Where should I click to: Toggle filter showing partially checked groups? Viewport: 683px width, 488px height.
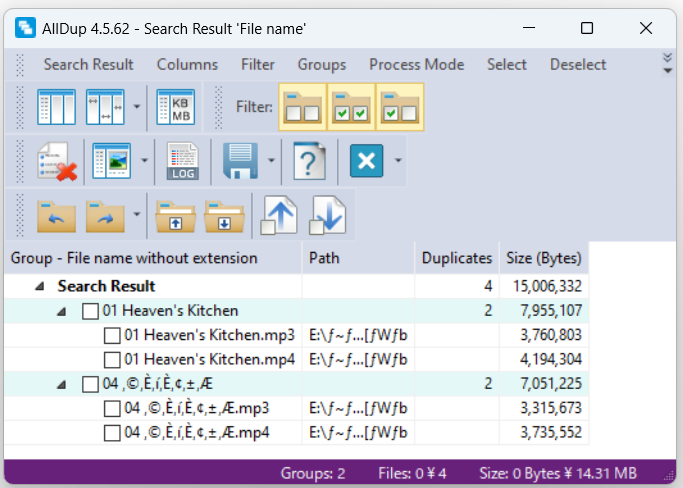tap(400, 107)
